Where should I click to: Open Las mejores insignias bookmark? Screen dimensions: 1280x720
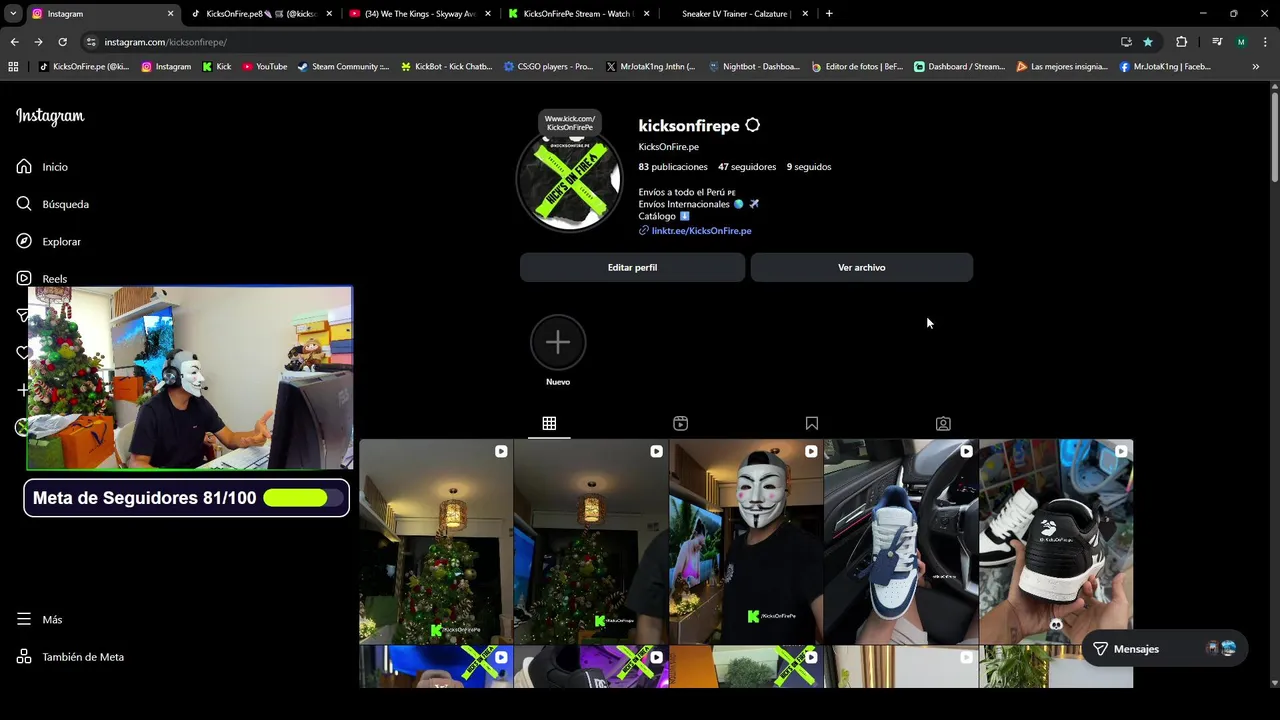point(1062,67)
